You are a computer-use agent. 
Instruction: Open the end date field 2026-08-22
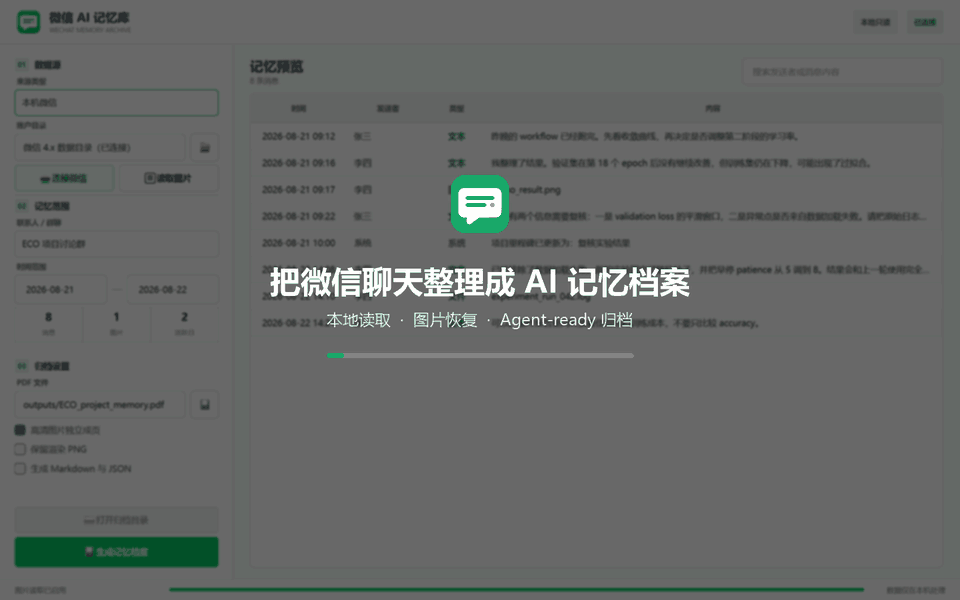173,290
